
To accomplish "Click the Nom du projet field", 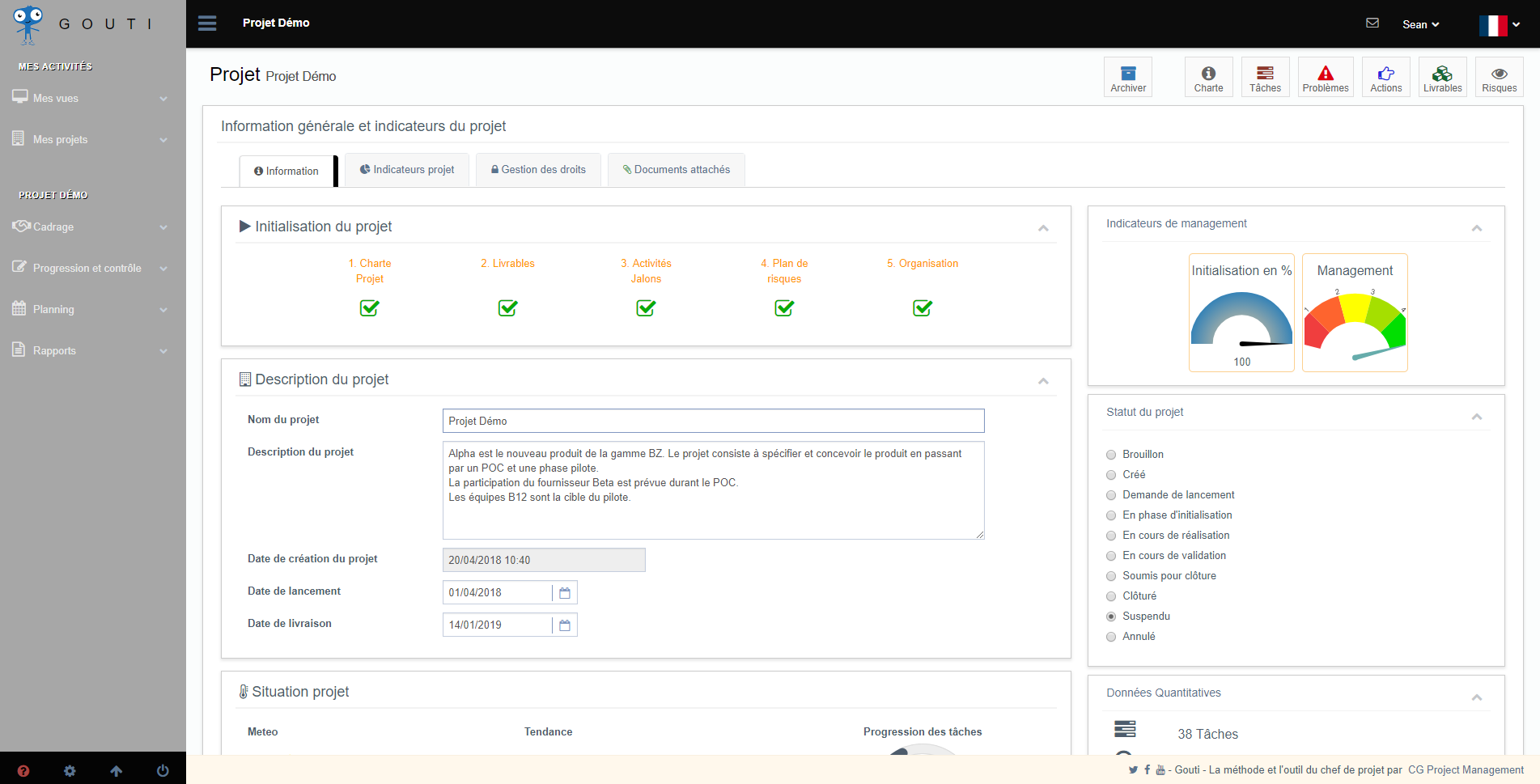I will 713,421.
